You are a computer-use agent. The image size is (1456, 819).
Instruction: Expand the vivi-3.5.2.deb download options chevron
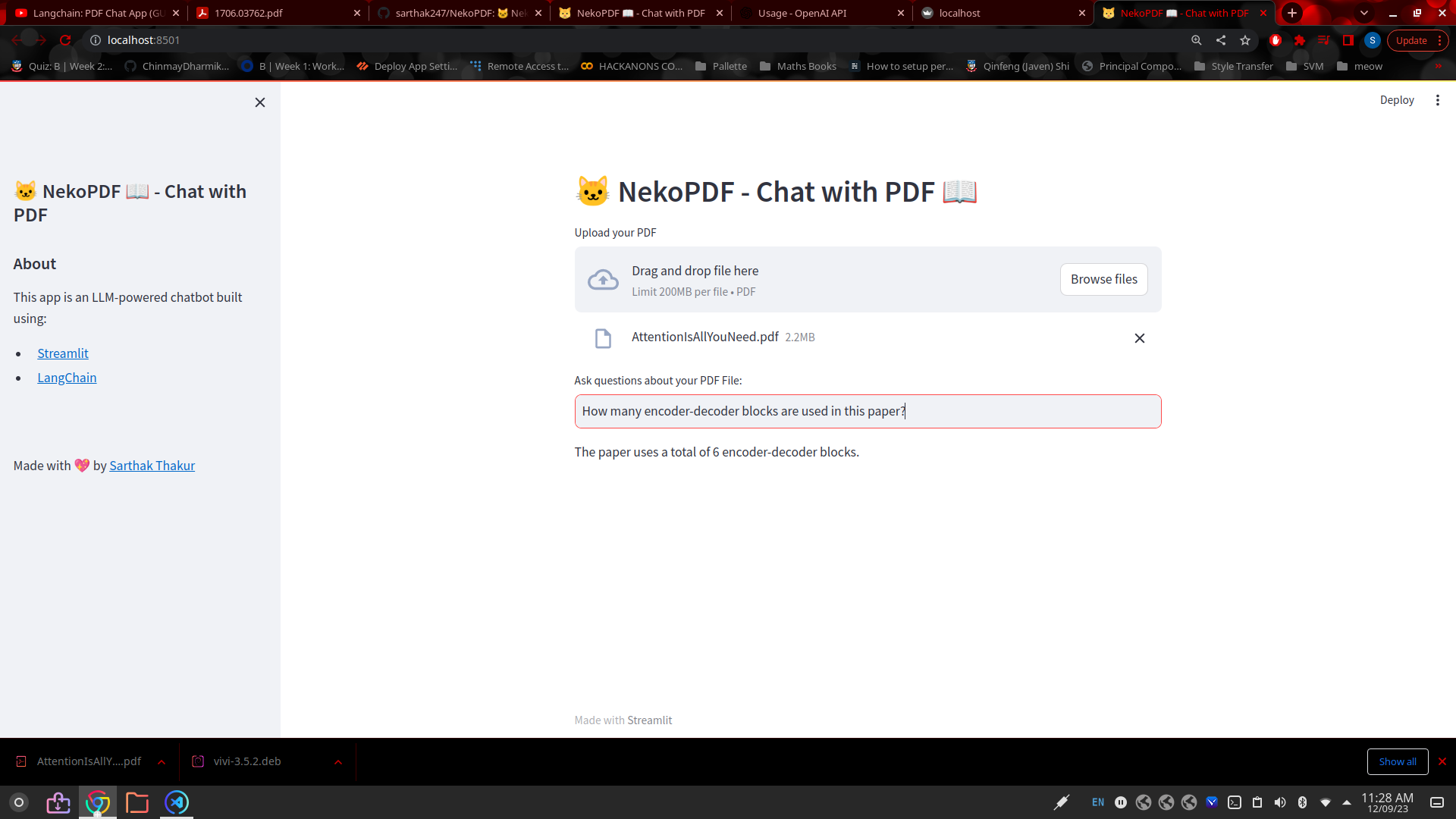point(338,762)
